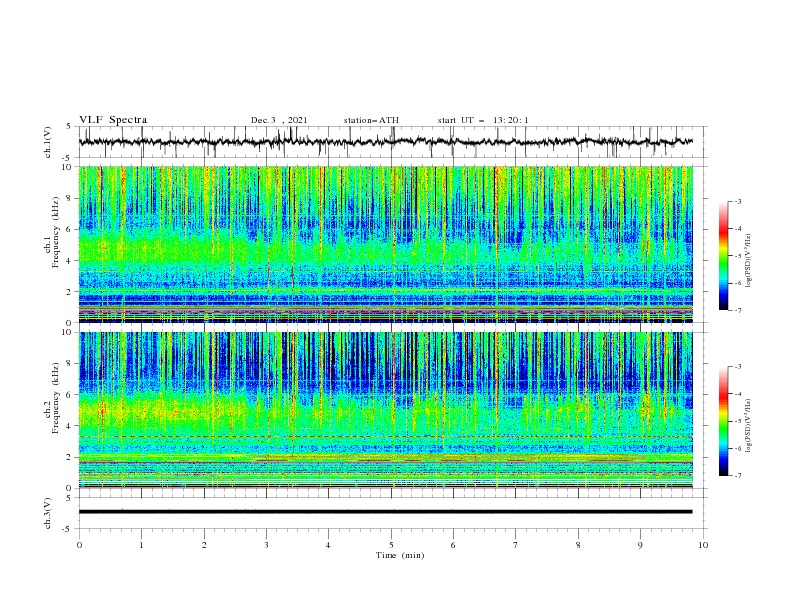Viewport: 792px width, 612px height.
Task: Select the "start UT = 13:20:1" text
Action: tap(483, 120)
